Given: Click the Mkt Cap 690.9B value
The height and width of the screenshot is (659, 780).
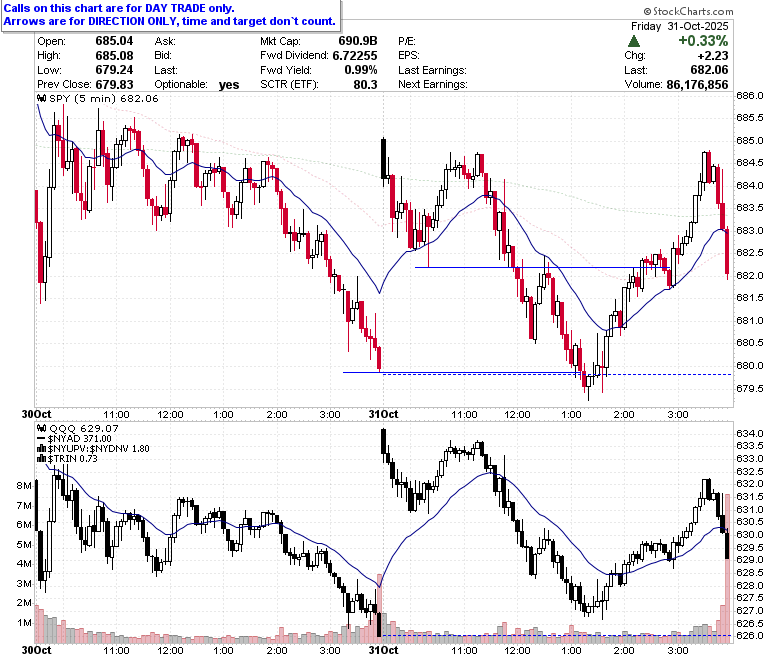Looking at the screenshot, I should 358,41.
